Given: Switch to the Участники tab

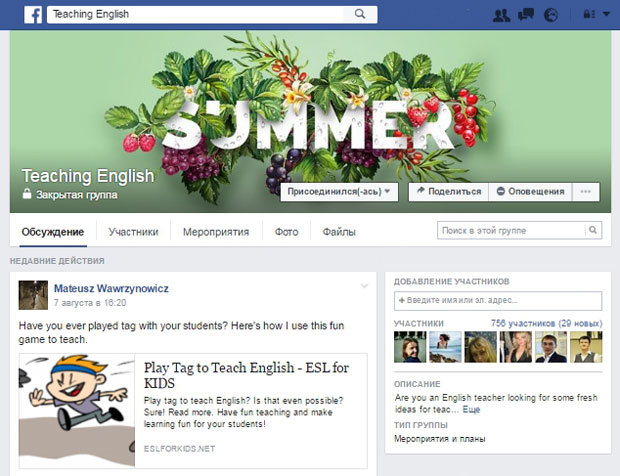Looking at the screenshot, I should [133, 232].
